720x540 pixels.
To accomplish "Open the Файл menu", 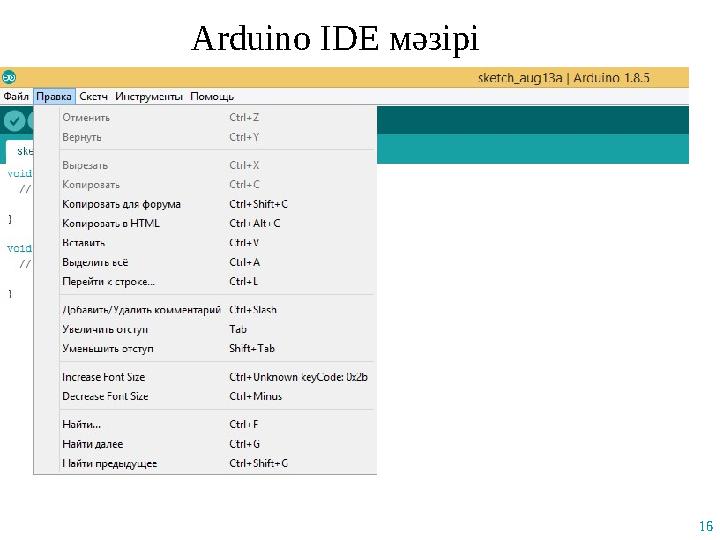I will coord(16,96).
